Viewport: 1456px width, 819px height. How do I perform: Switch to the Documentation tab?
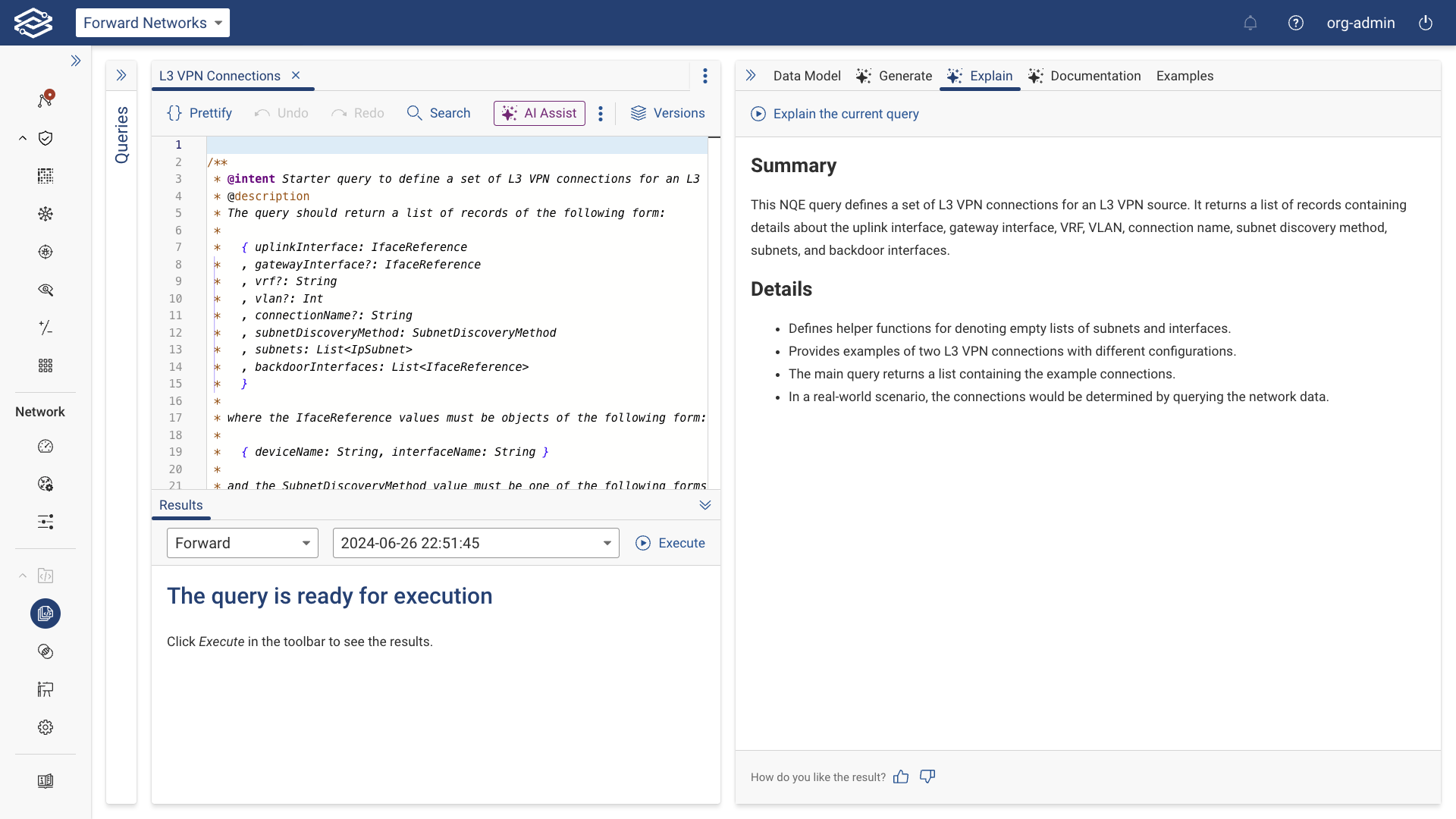coord(1084,76)
